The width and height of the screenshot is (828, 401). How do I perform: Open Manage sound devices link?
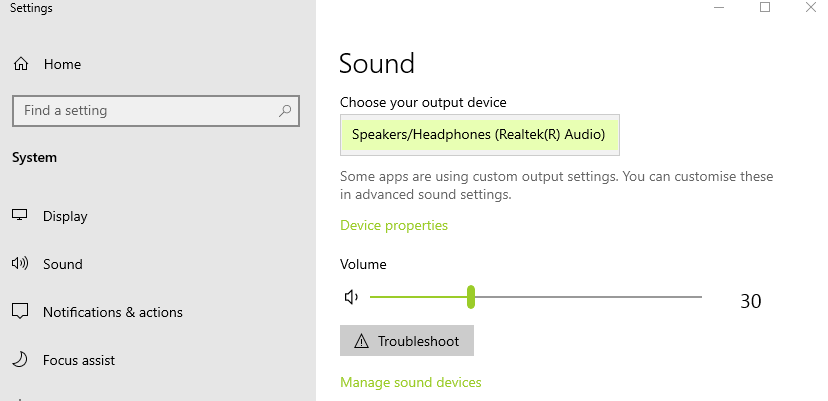(x=411, y=382)
